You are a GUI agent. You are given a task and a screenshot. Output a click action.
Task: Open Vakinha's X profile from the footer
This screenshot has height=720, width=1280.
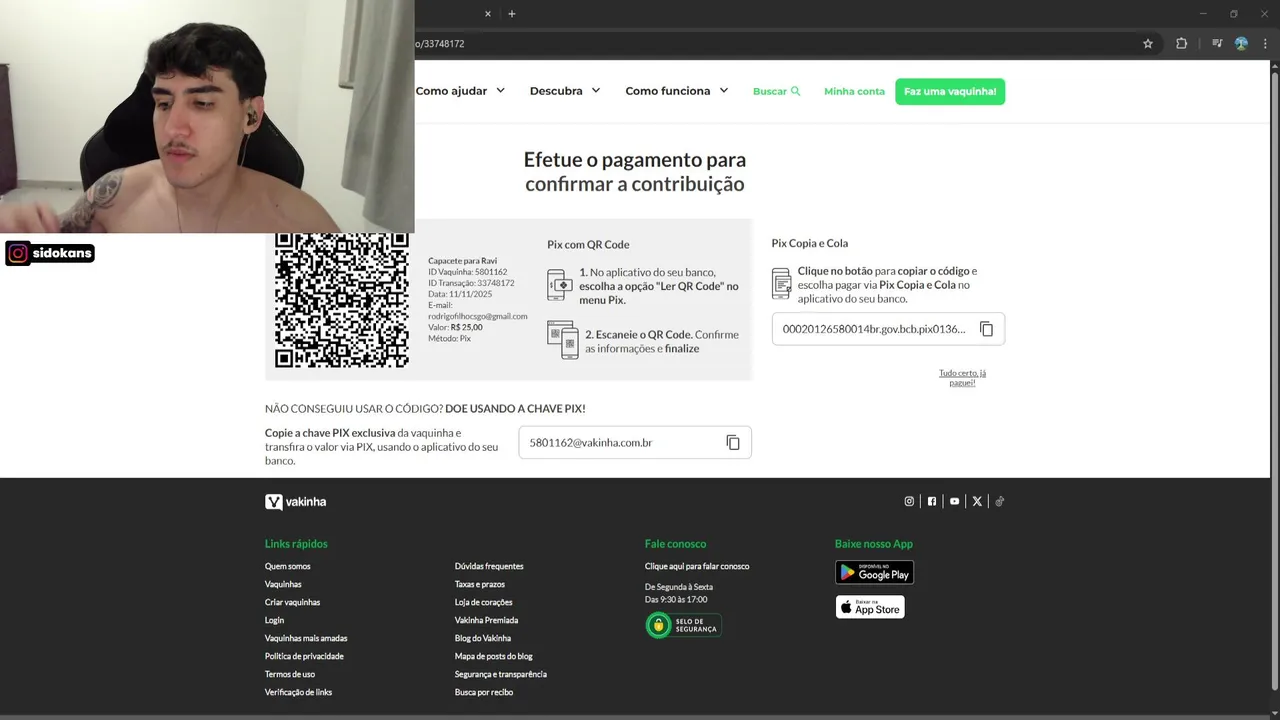tap(977, 501)
